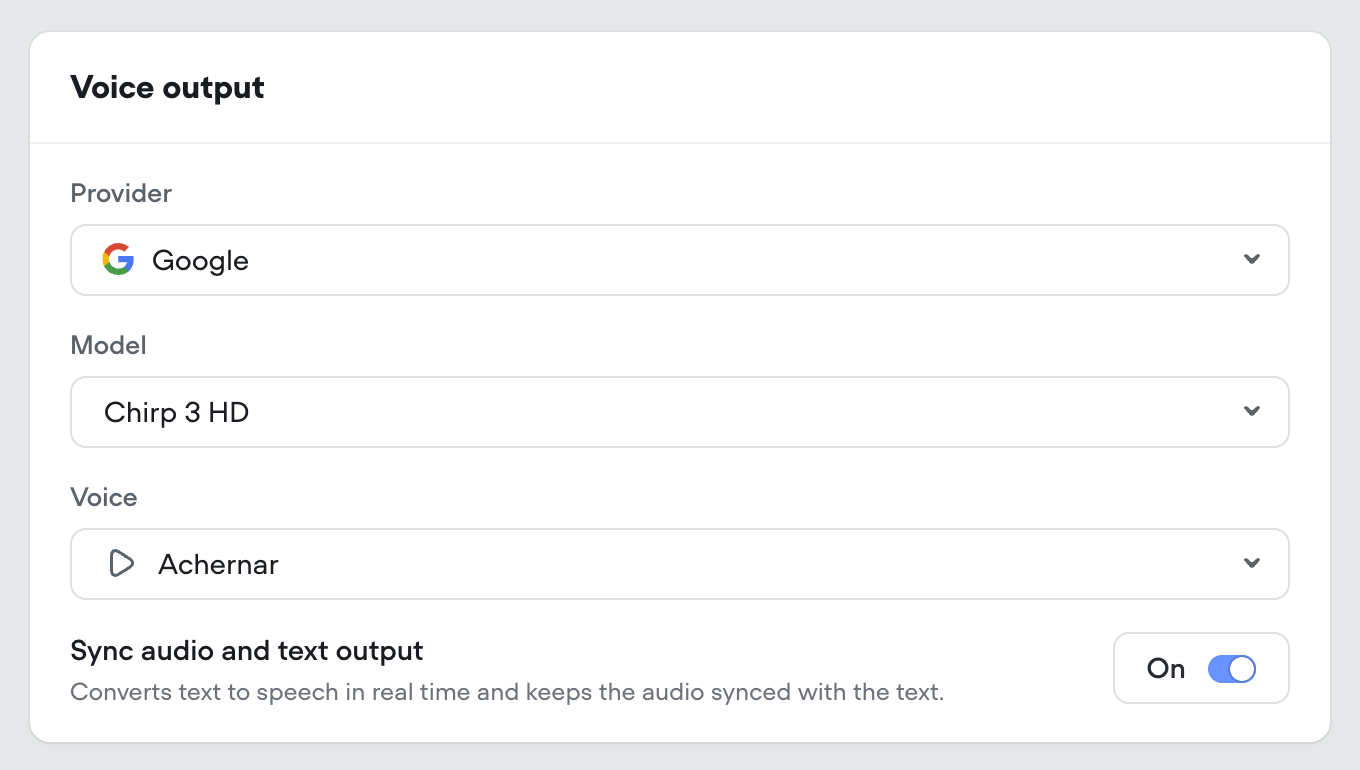This screenshot has height=770, width=1360.
Task: Click the Google logo icon in Provider
Action: pos(118,260)
